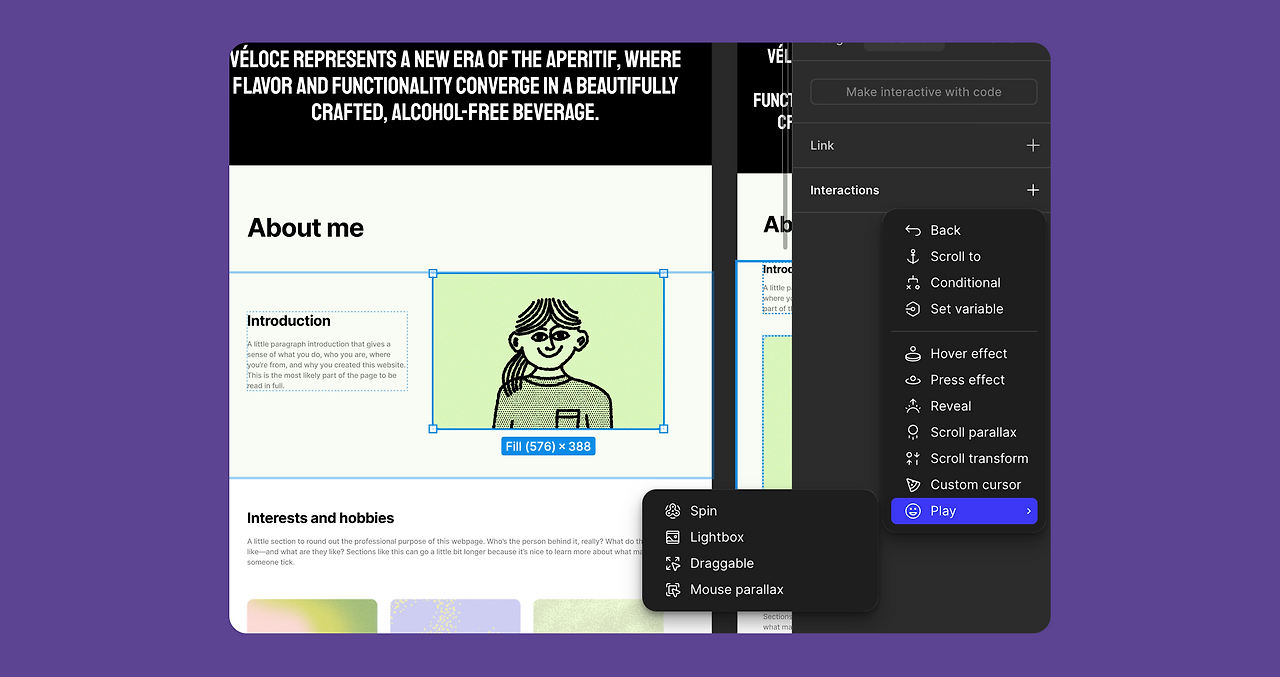
Task: Click the Back arrow icon in menu
Action: (912, 230)
